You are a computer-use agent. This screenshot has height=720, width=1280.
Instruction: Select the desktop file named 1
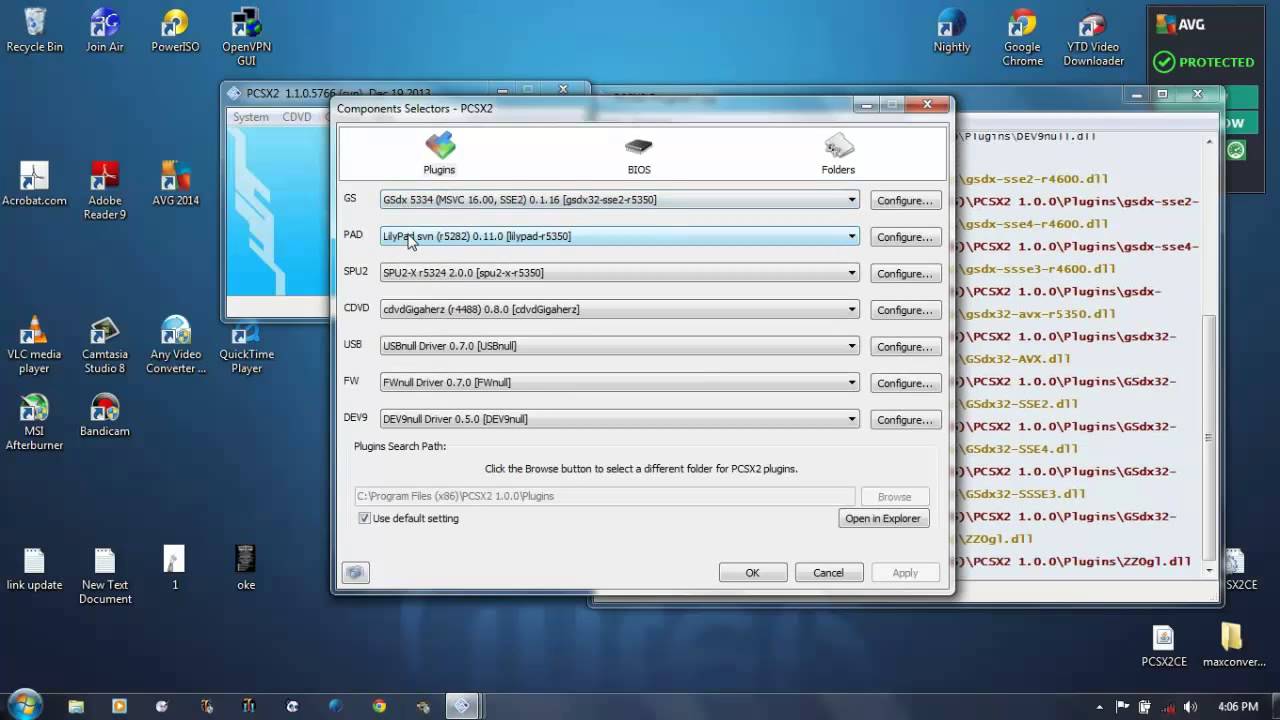click(x=175, y=569)
